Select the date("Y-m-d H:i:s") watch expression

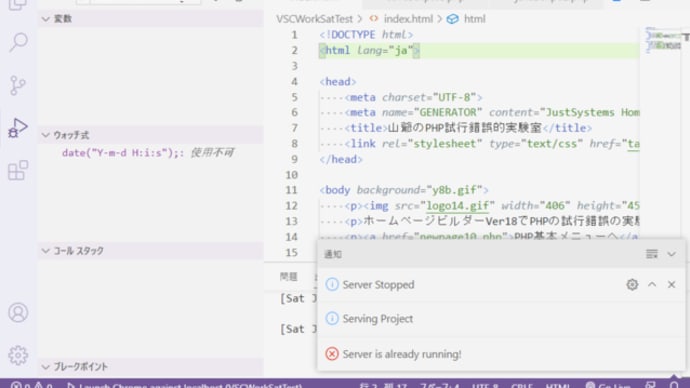(148, 153)
